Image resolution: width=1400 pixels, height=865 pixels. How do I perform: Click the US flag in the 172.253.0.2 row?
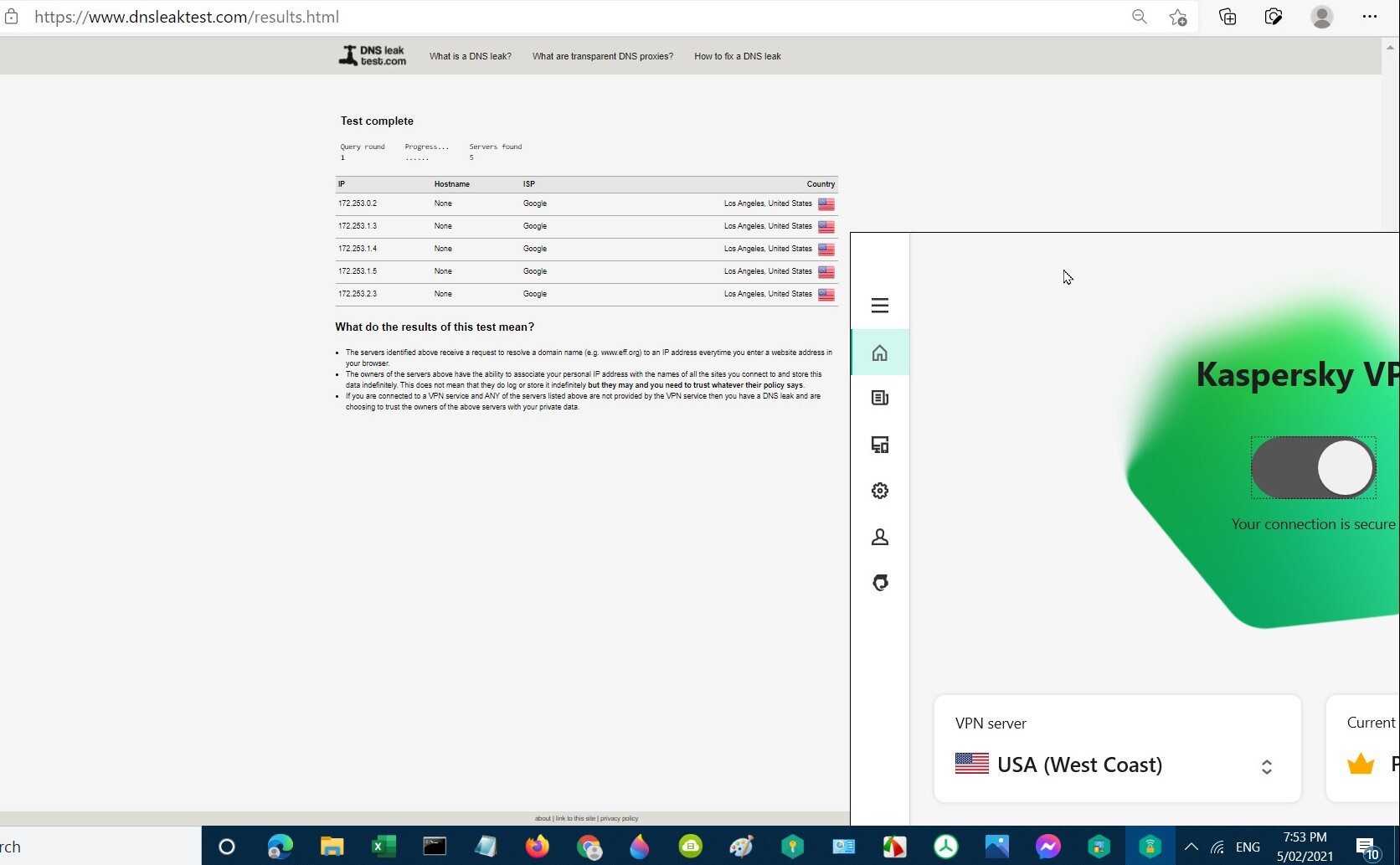pyautogui.click(x=826, y=204)
